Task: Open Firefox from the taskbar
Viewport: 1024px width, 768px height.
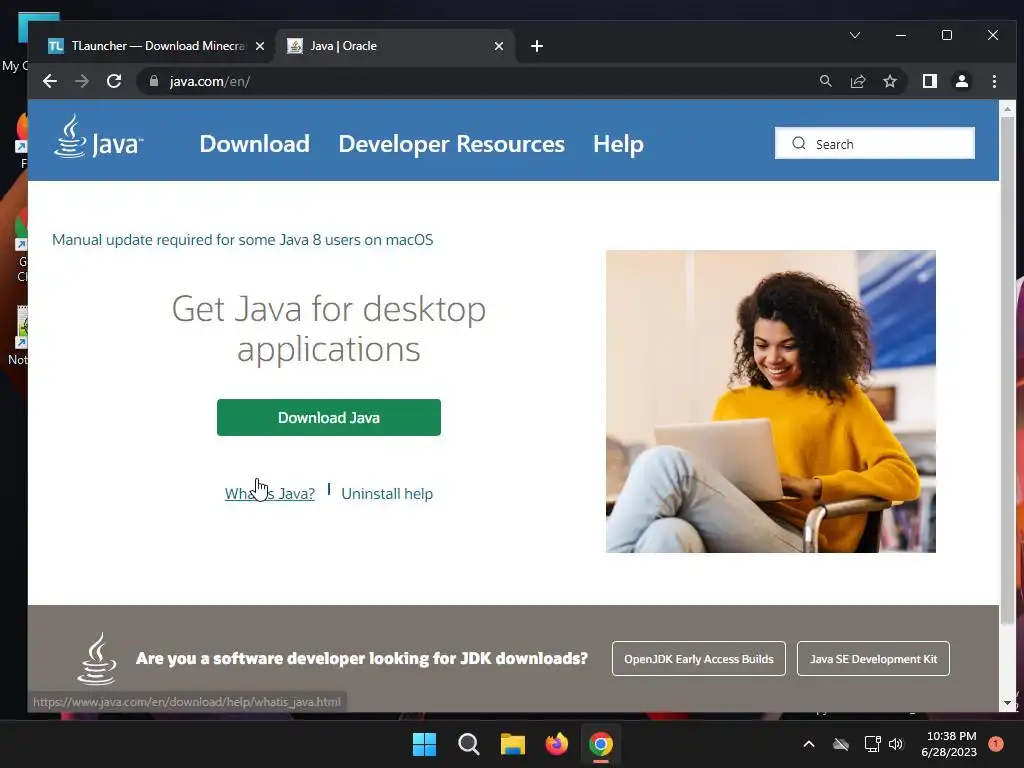Action: (556, 744)
